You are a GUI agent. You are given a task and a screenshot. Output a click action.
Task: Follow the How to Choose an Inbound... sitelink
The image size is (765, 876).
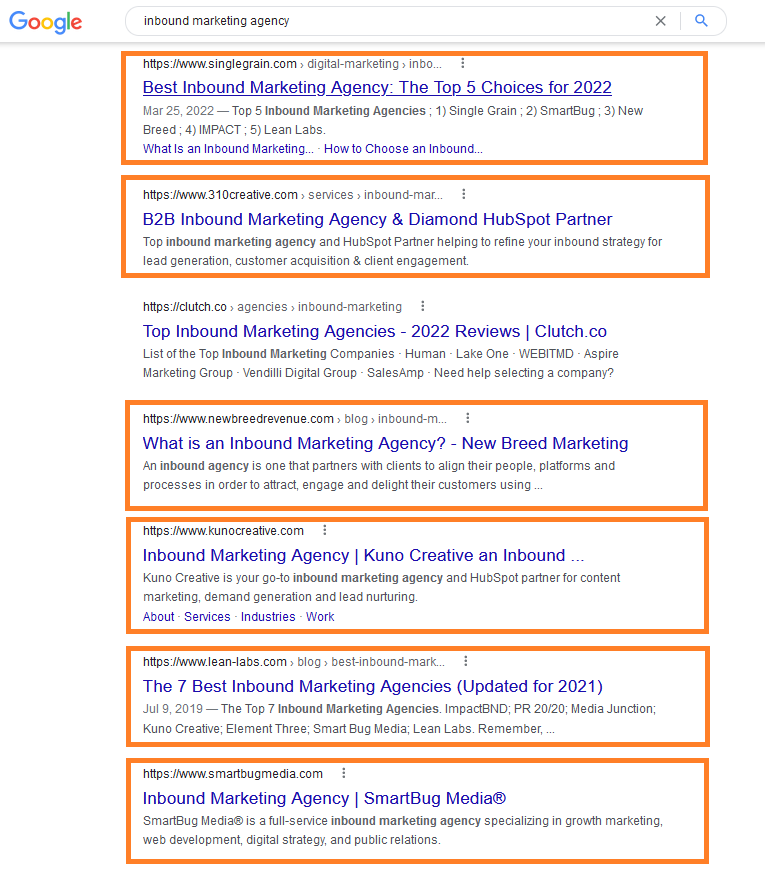coord(403,149)
